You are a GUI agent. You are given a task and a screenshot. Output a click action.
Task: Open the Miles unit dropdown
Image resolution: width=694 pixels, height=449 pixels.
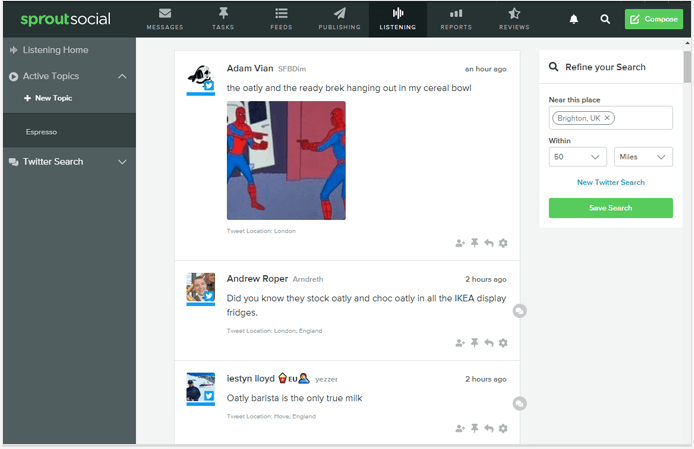tap(643, 157)
